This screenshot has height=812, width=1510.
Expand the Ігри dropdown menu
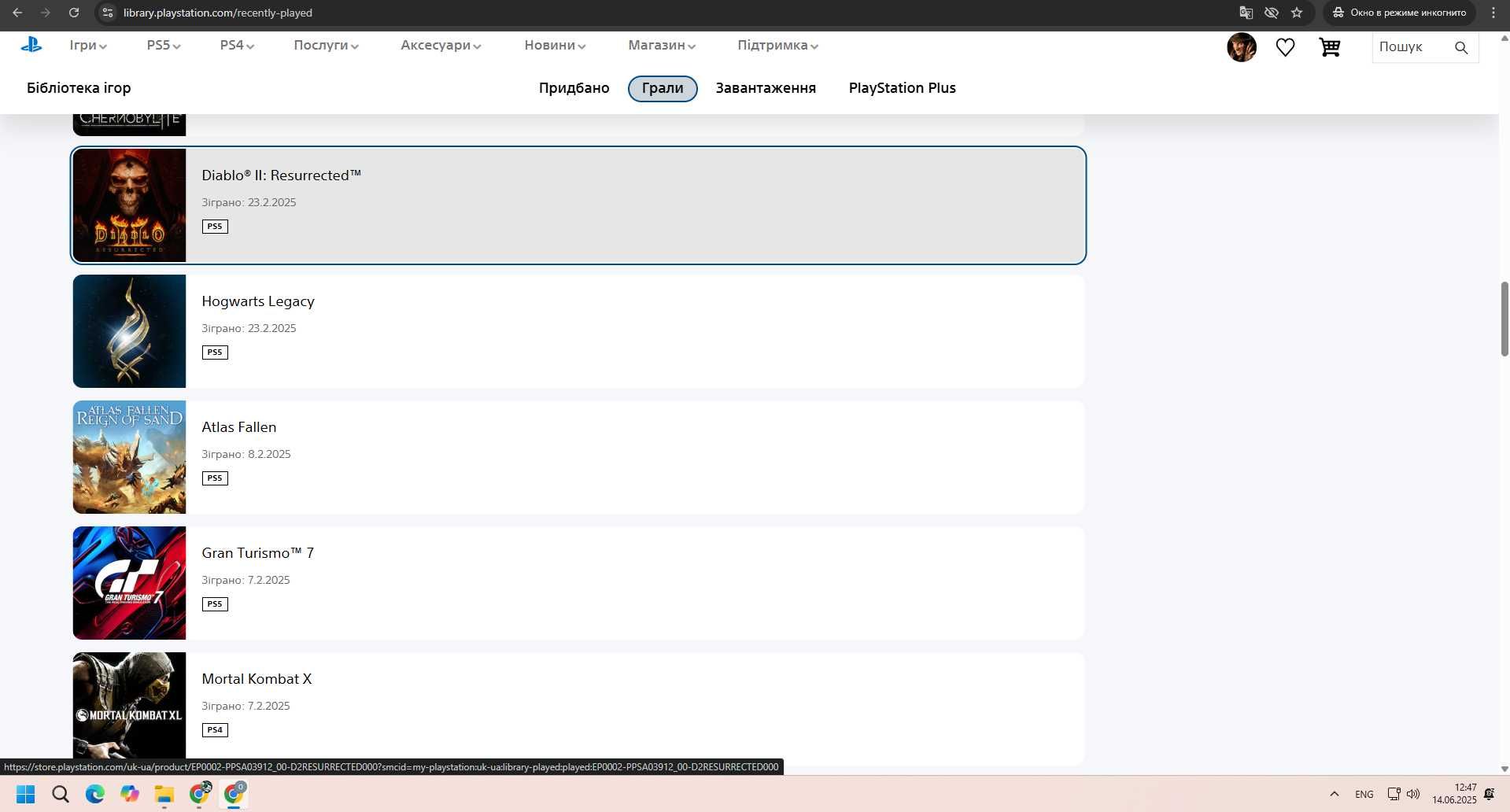click(x=87, y=45)
